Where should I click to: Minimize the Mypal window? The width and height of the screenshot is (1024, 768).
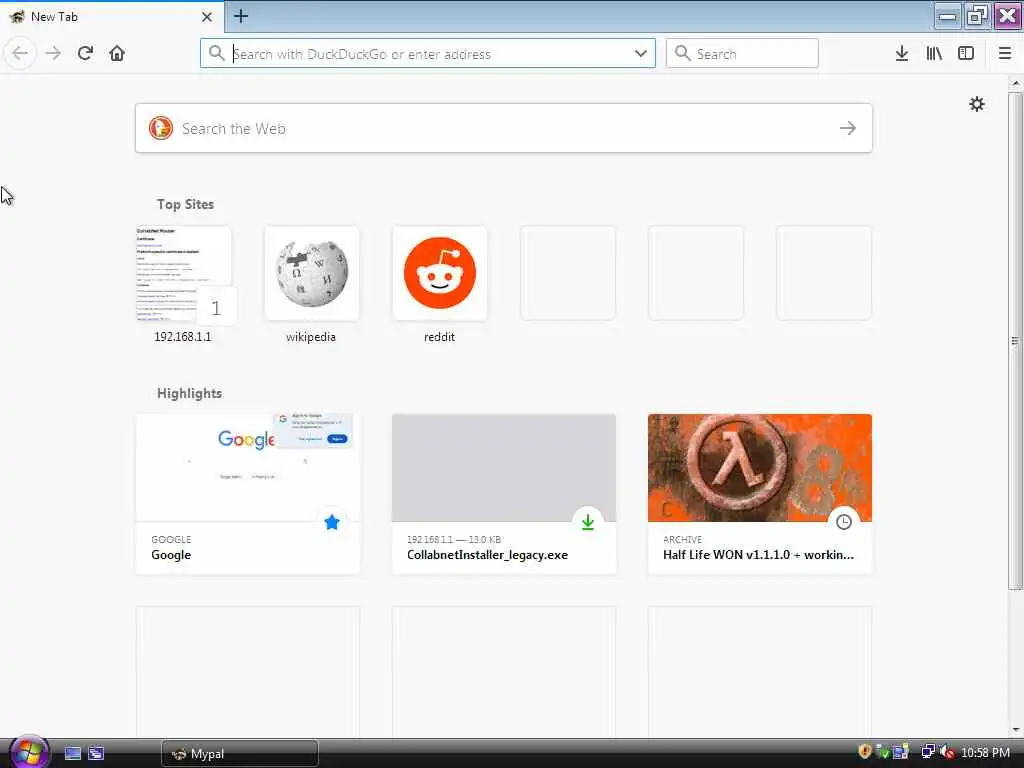pos(948,16)
